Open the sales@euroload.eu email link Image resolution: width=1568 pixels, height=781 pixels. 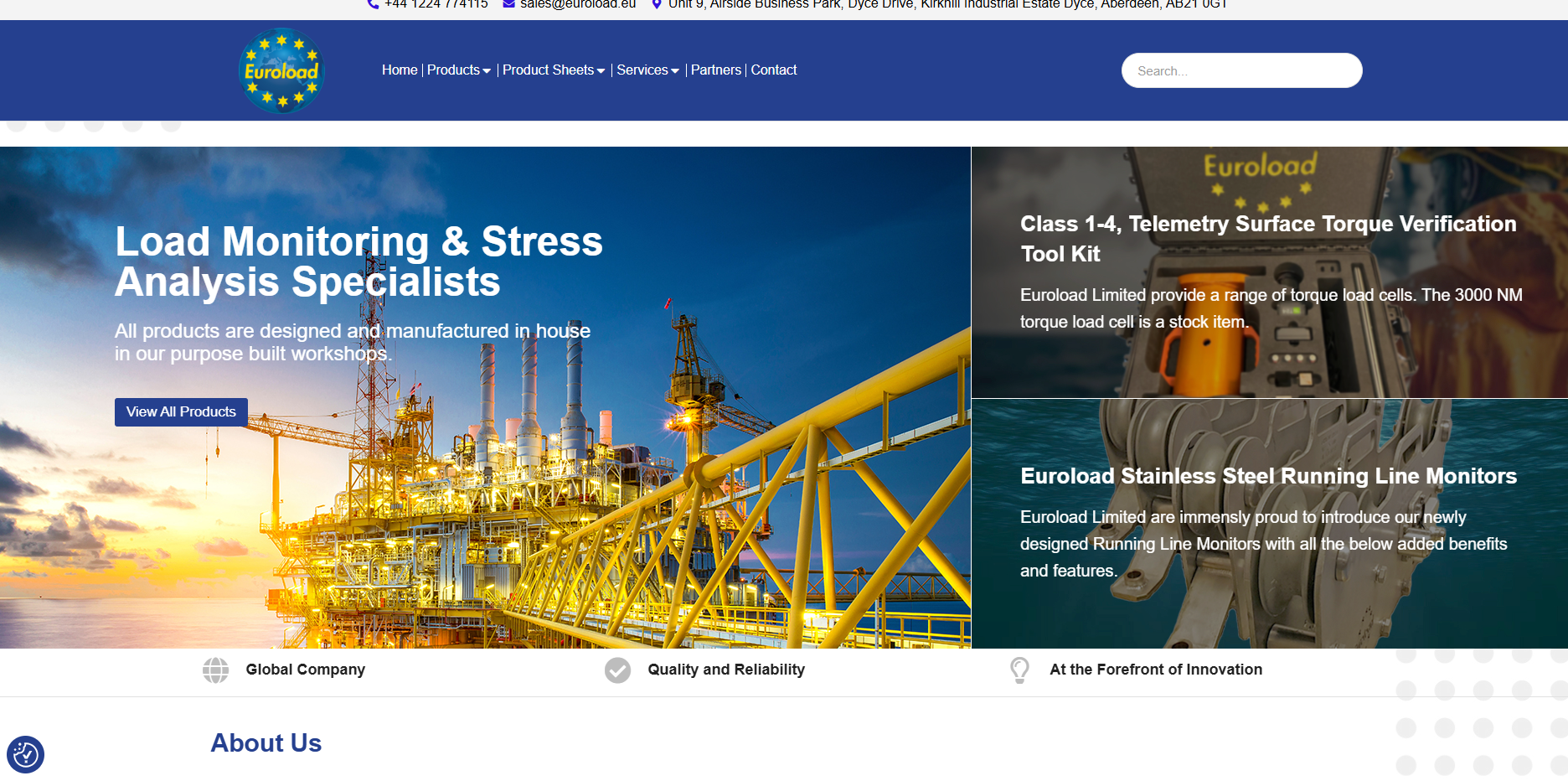coord(577,4)
